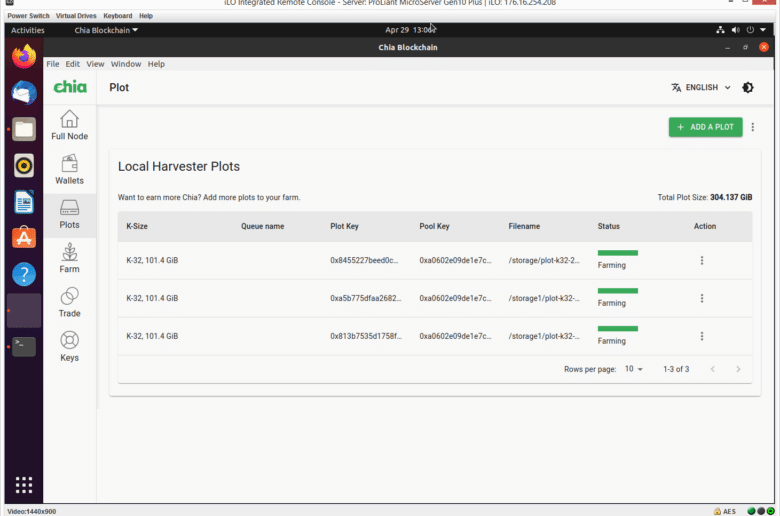Go to the previous page of plots
The width and height of the screenshot is (780, 516).
click(x=713, y=369)
